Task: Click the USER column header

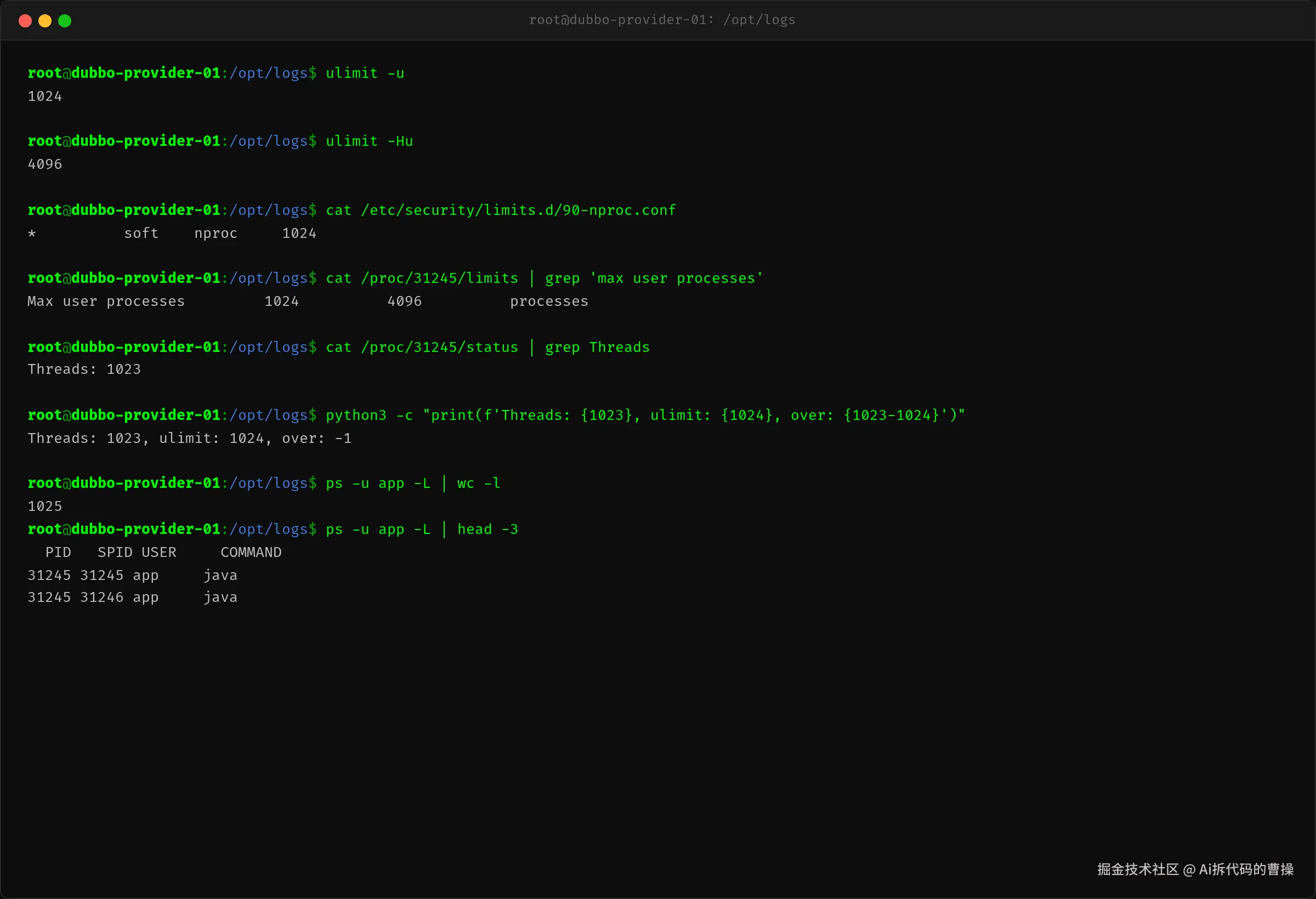Action: pos(158,552)
